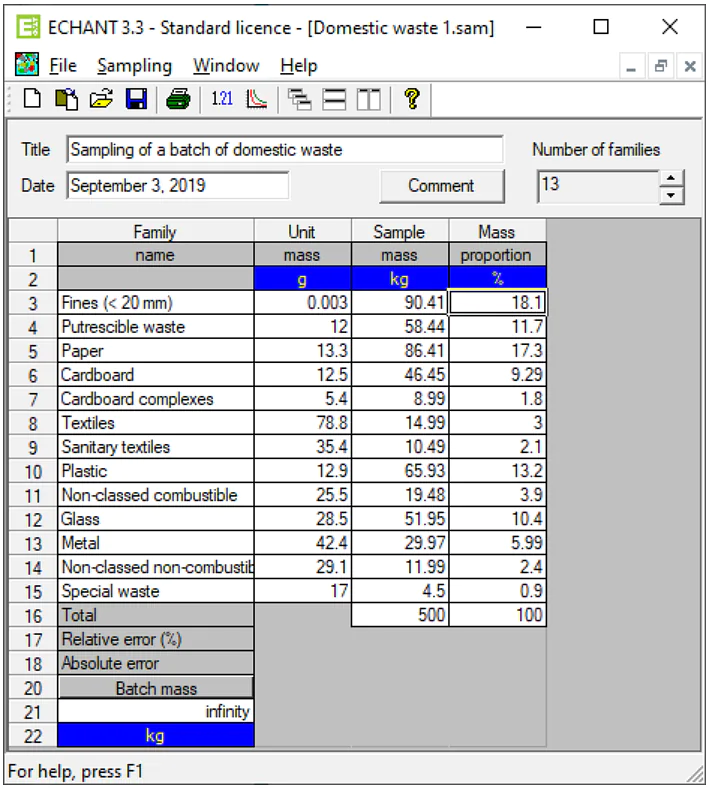Select the 'Cardboard complexes' cell
Viewport: 712px width, 788px height.
click(x=156, y=399)
